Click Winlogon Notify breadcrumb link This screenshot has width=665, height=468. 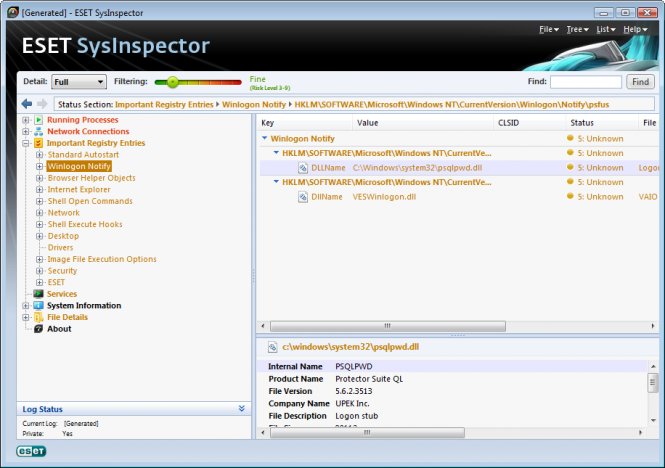click(x=254, y=104)
